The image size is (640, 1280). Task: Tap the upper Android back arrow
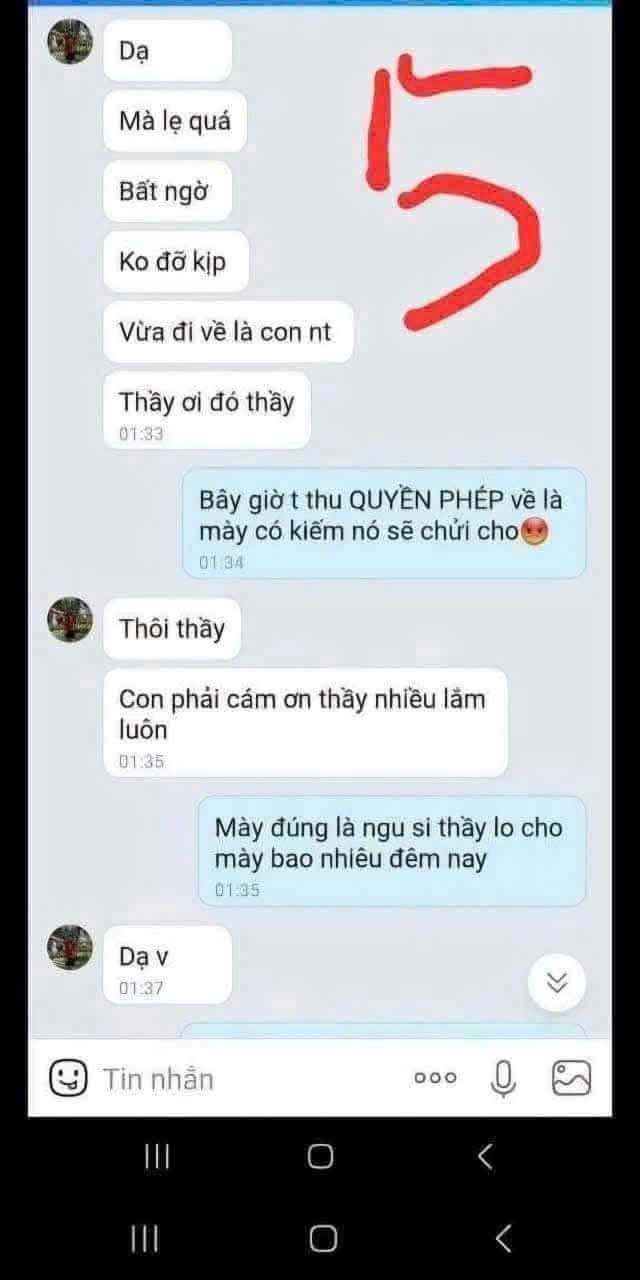pos(486,1157)
